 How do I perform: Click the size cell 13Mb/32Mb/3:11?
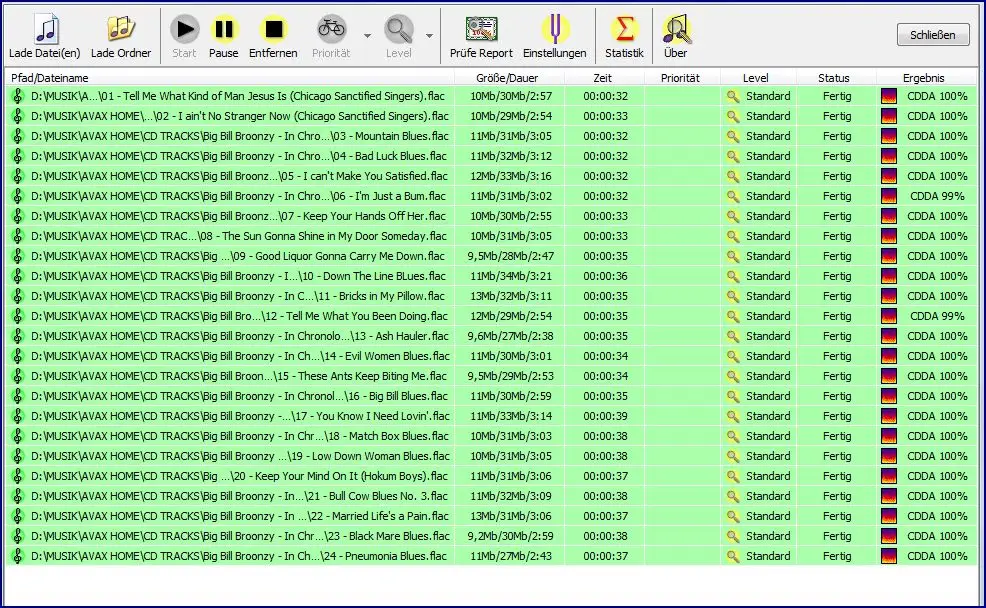pos(511,296)
